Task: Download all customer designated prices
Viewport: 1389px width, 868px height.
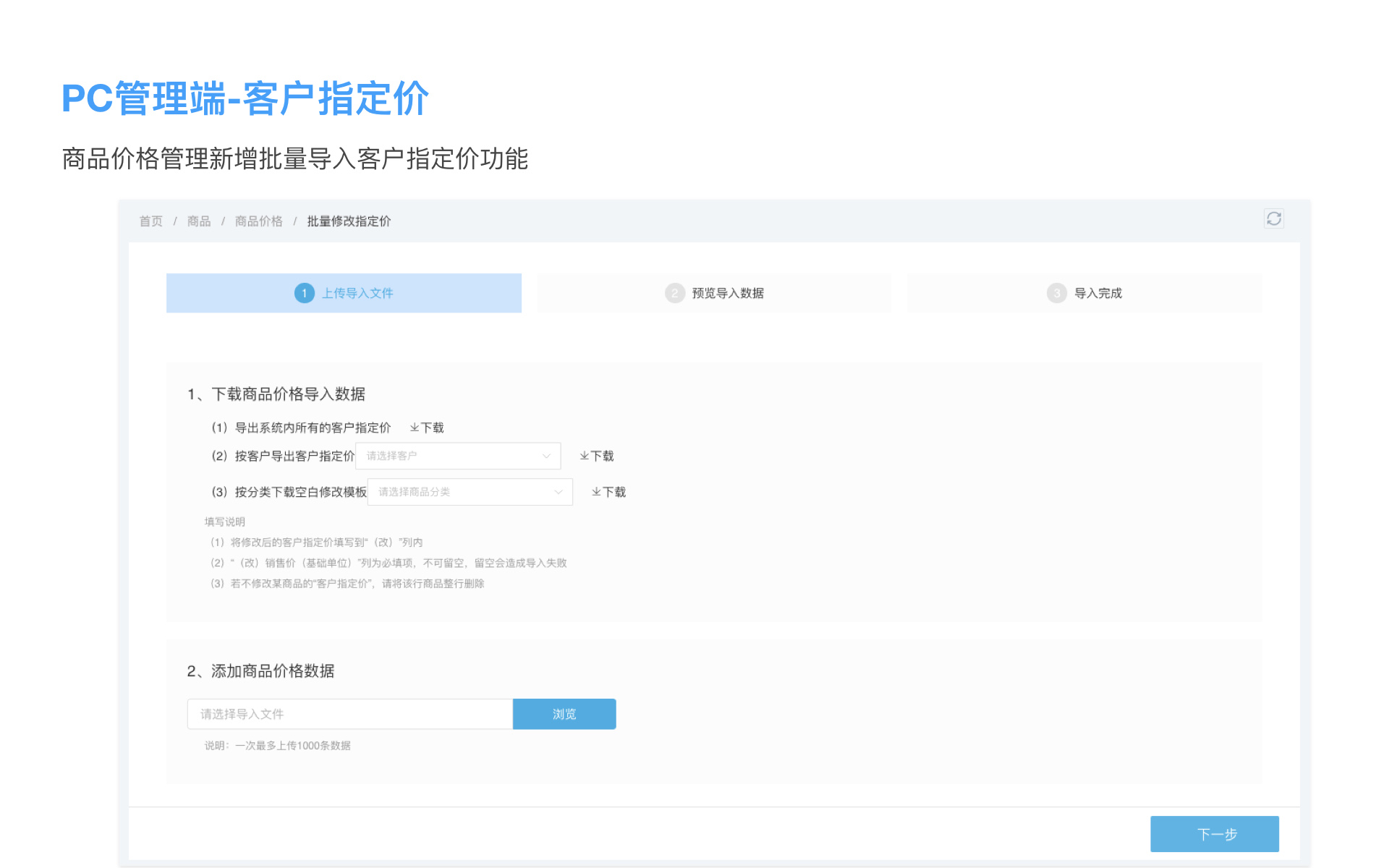Action: tap(427, 427)
